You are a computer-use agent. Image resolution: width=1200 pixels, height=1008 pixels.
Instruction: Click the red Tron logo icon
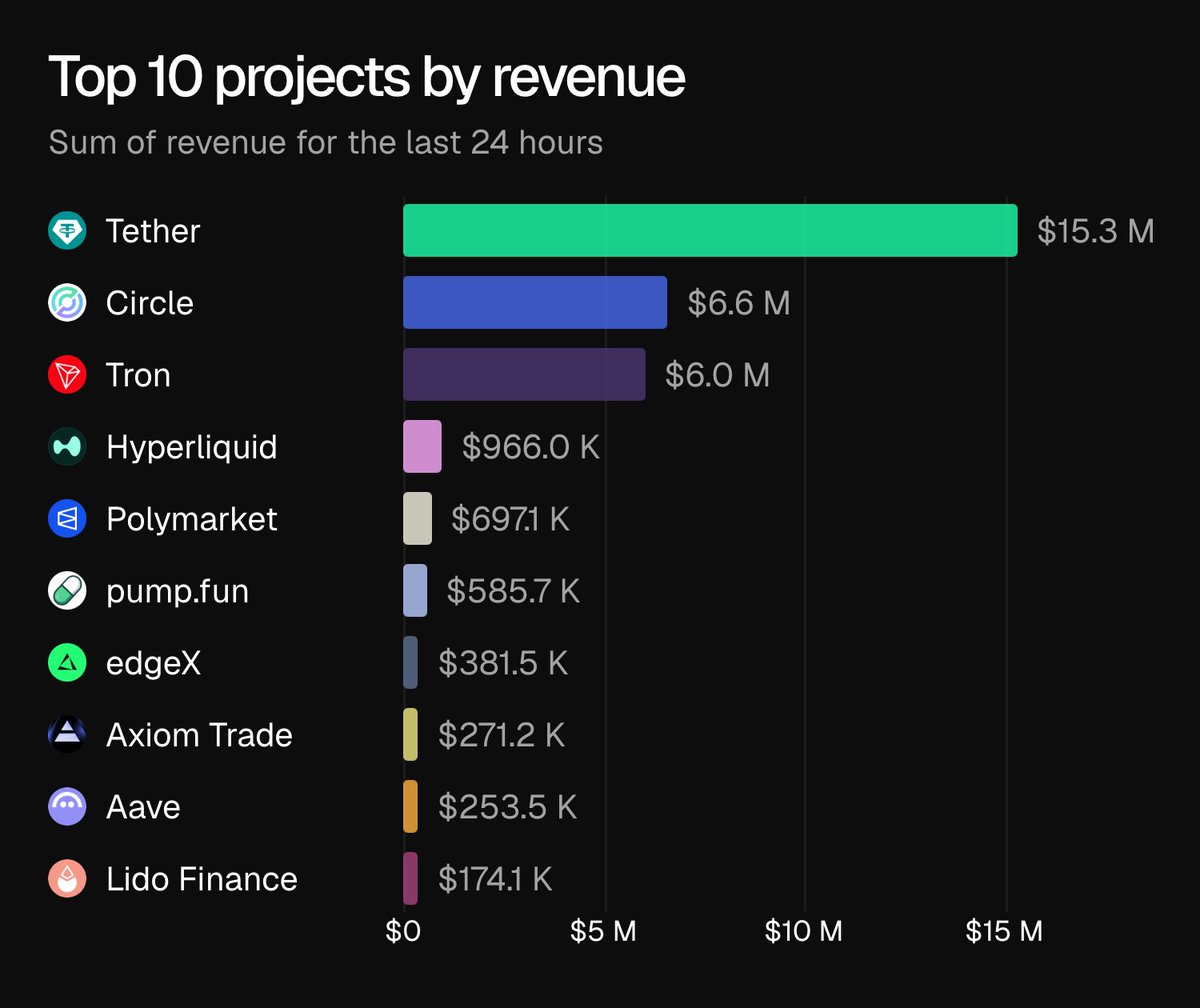click(x=67, y=375)
